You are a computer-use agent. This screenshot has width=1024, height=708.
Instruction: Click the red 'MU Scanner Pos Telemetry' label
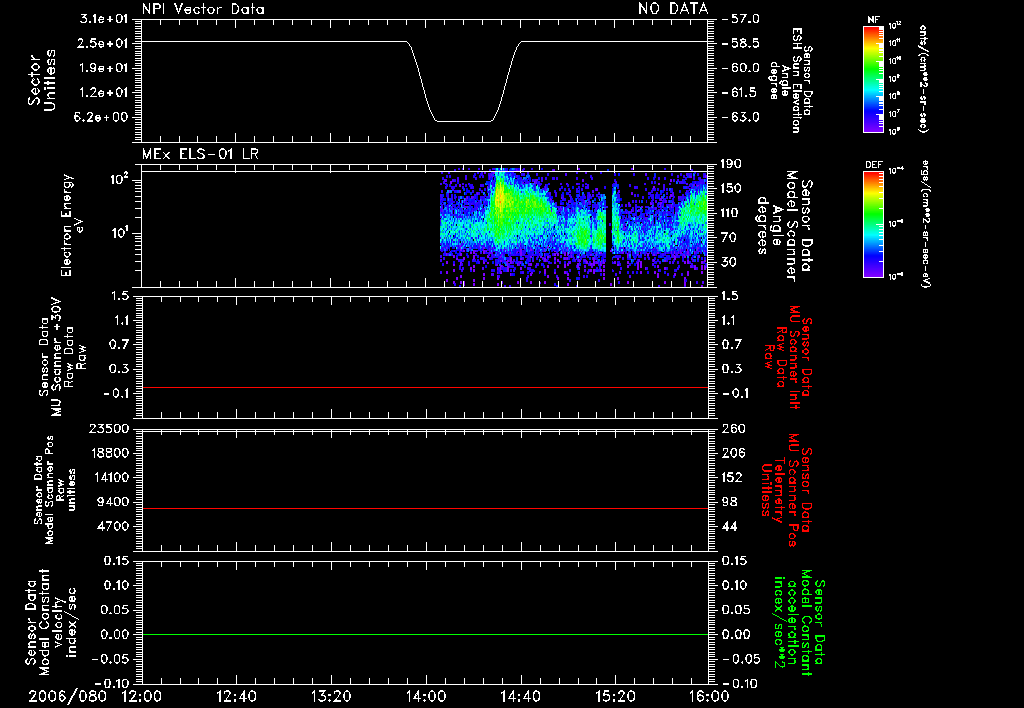point(786,490)
